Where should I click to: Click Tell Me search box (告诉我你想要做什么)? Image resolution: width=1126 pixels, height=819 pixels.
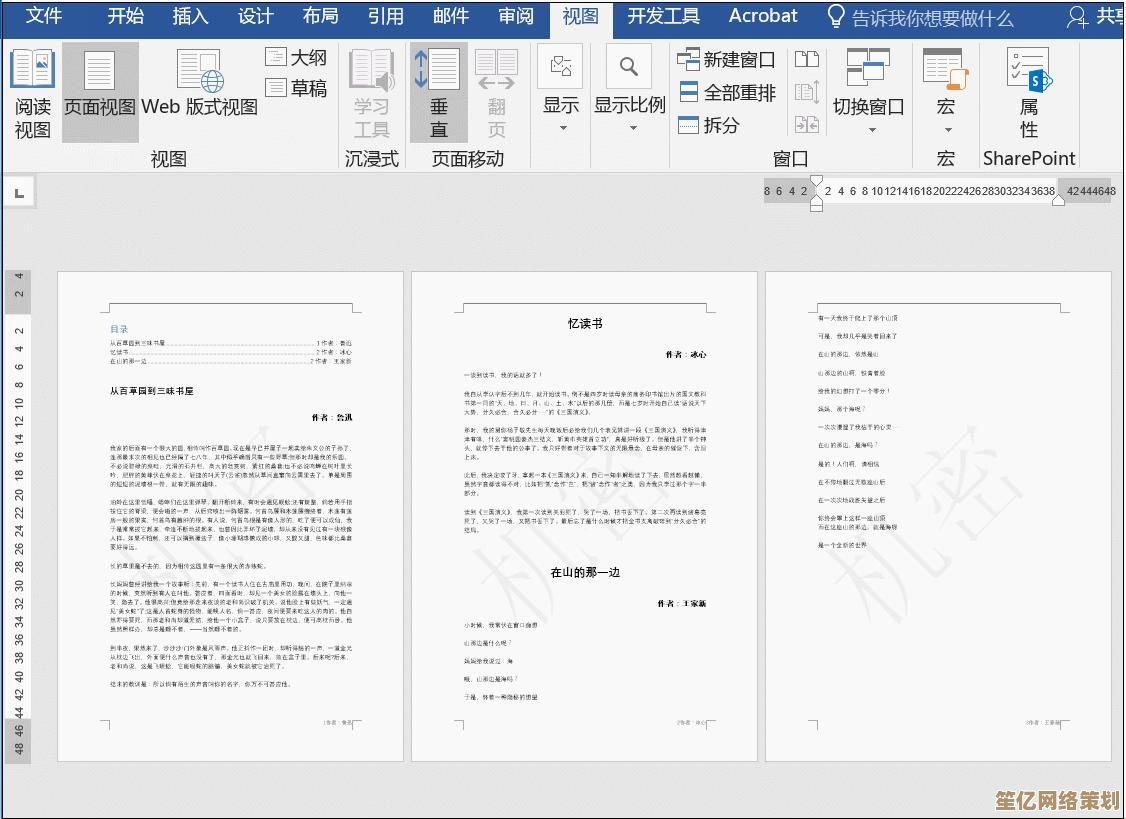tap(920, 18)
